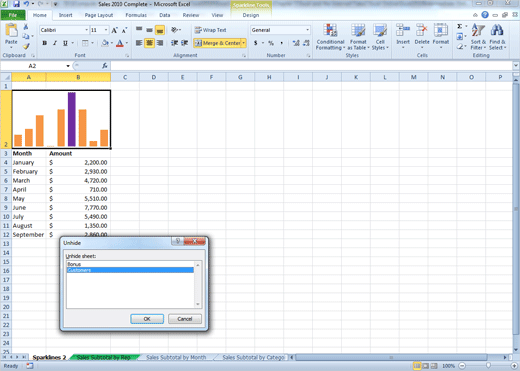Image resolution: width=520 pixels, height=371 pixels.
Task: Click OK in the Unhide dialog
Action: [x=147, y=319]
